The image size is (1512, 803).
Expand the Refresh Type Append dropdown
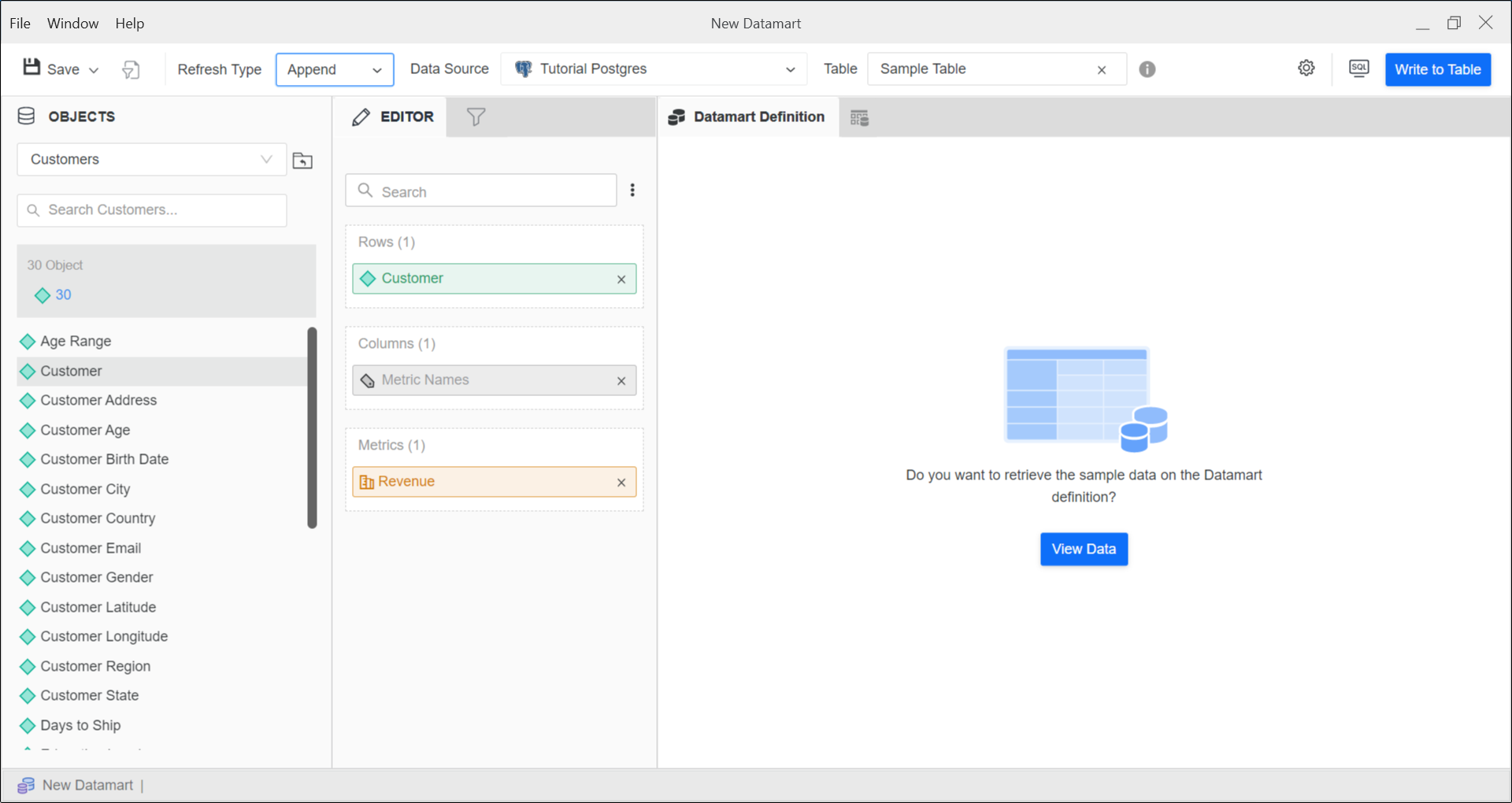335,70
